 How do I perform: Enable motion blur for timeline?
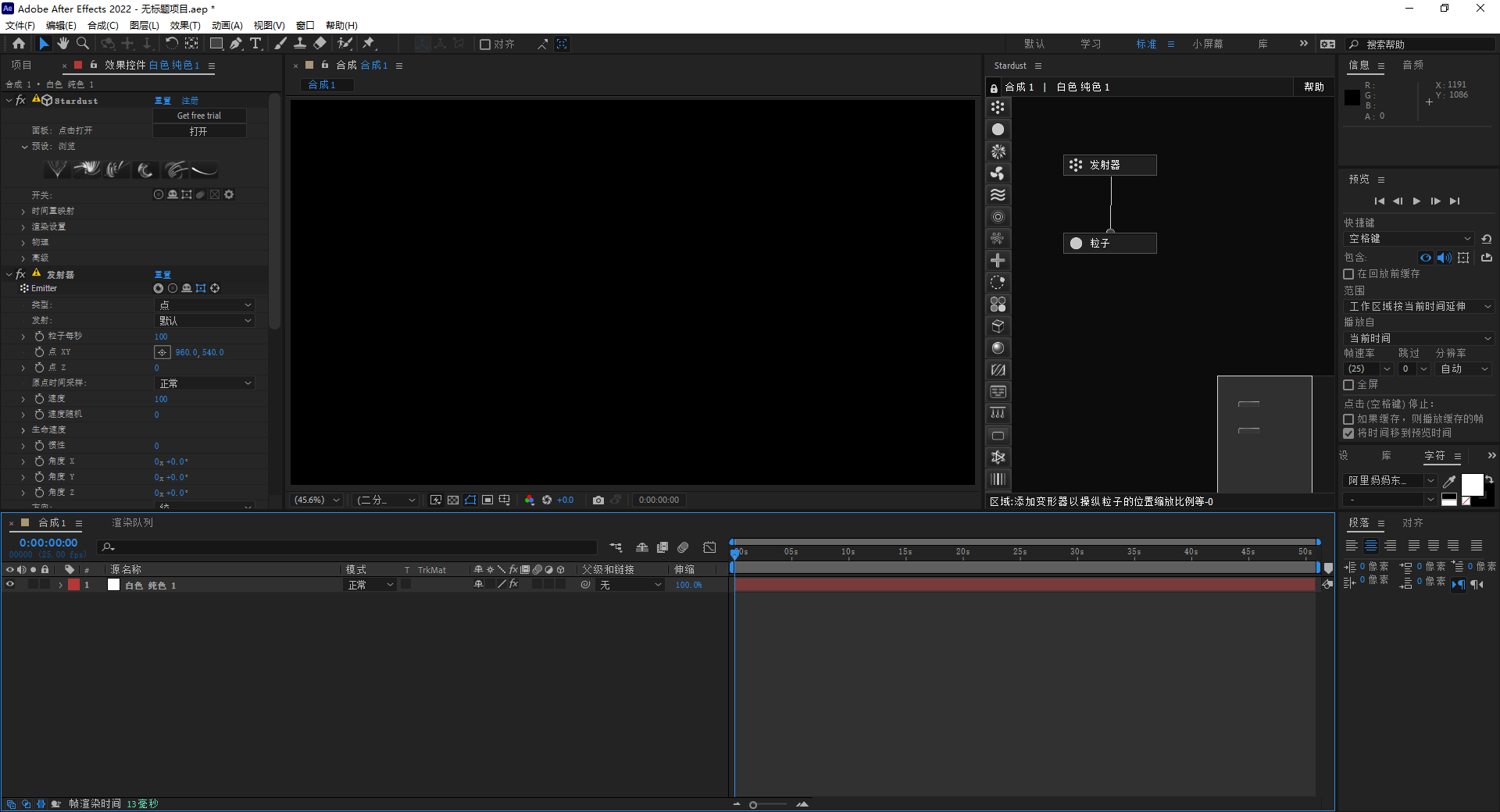[x=683, y=547]
